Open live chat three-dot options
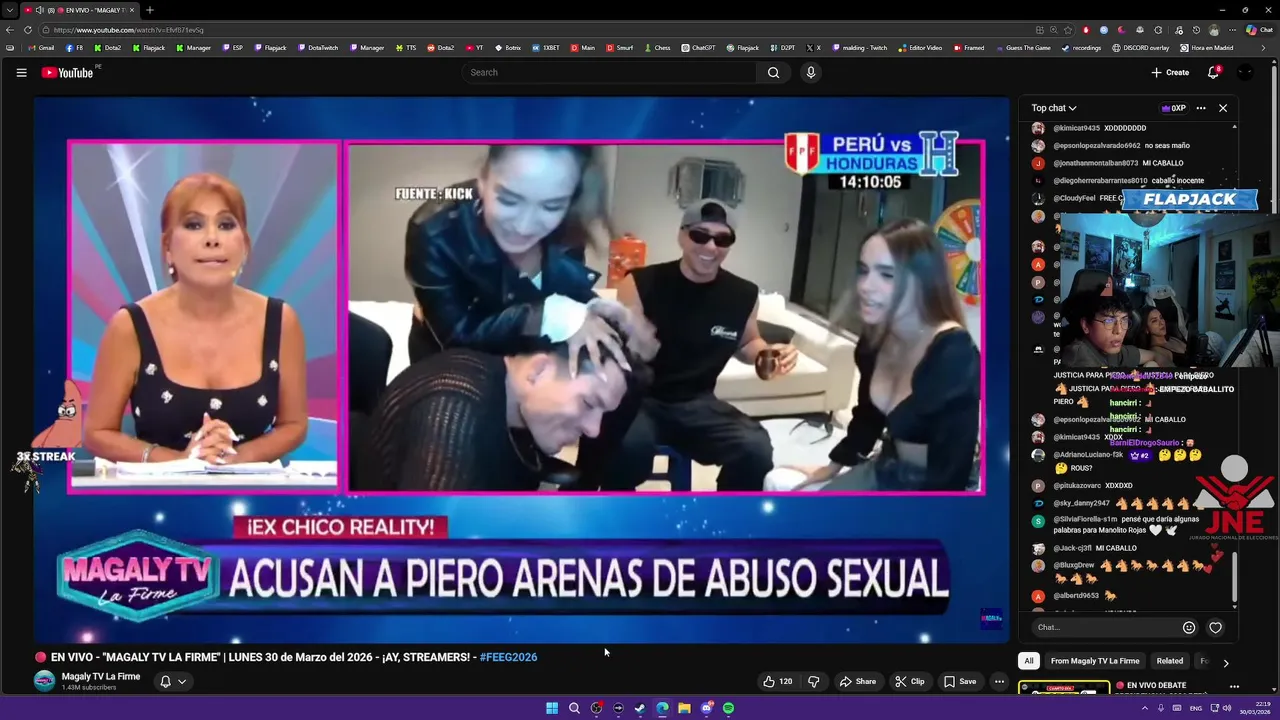Screen dimensions: 1280x720 pos(1201,108)
